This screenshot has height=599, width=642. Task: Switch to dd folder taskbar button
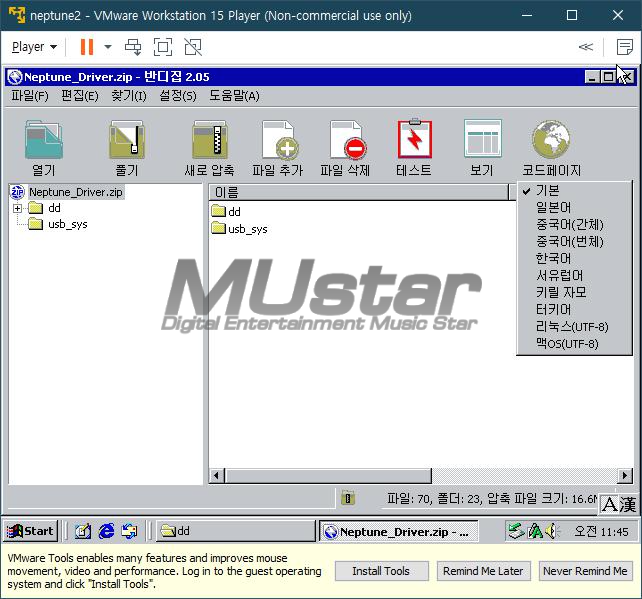pos(236,531)
